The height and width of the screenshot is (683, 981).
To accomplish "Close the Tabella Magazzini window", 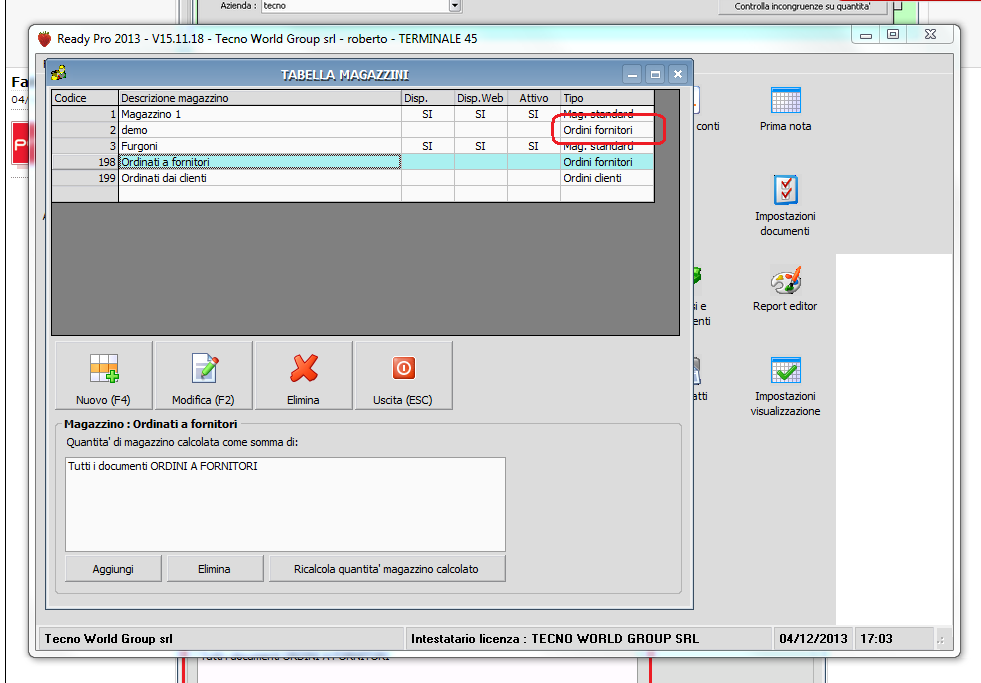I will click(x=678, y=74).
